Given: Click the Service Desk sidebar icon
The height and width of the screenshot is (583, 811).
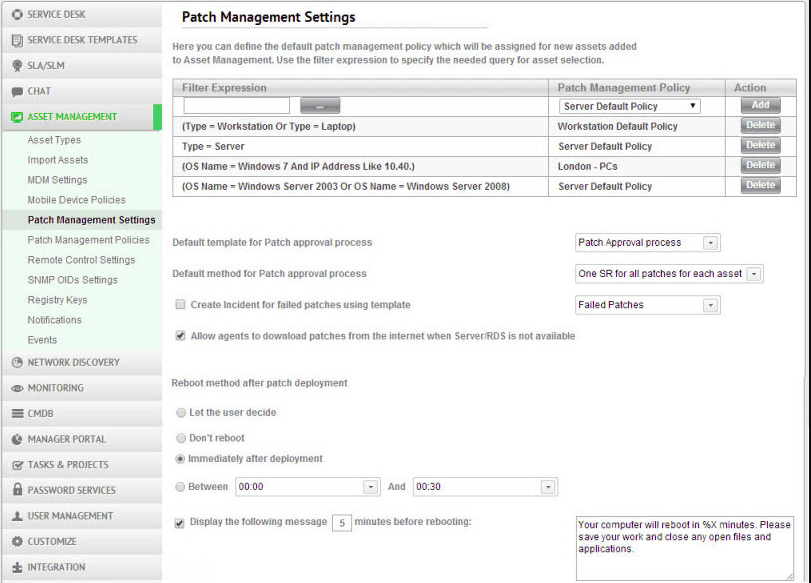Looking at the screenshot, I should (x=17, y=14).
